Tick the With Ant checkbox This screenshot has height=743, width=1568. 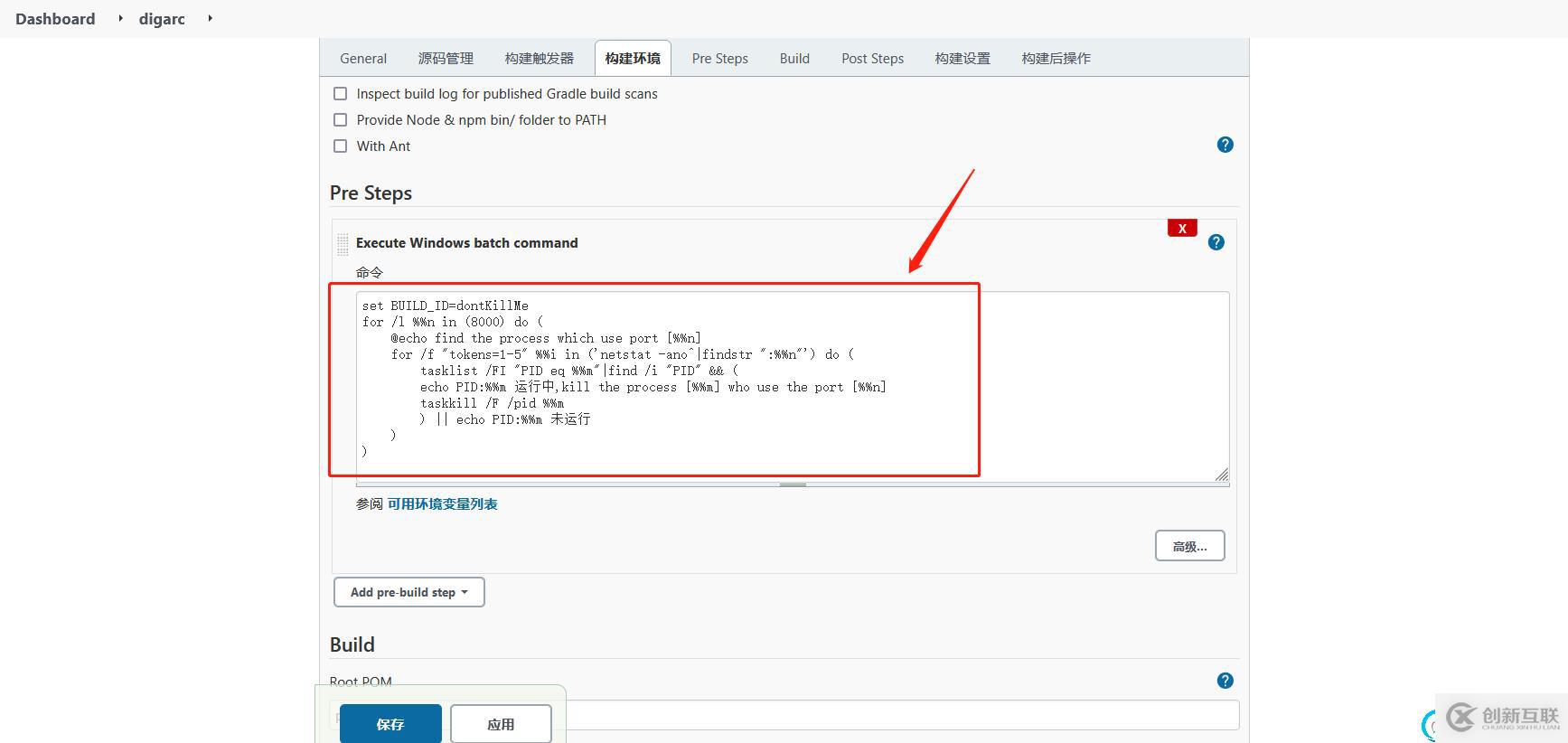point(341,146)
